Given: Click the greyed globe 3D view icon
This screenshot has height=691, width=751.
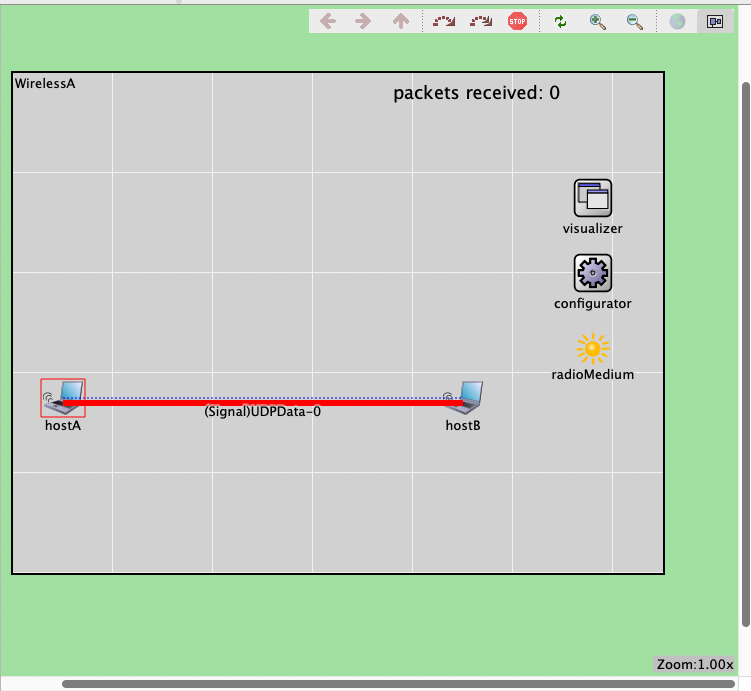Looking at the screenshot, I should [x=677, y=21].
